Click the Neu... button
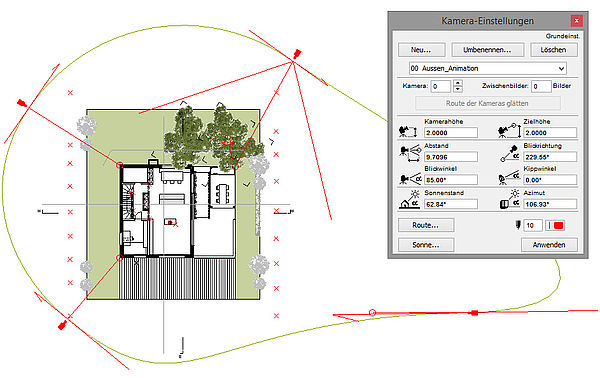Viewport: 600px width, 378px height. [x=421, y=50]
